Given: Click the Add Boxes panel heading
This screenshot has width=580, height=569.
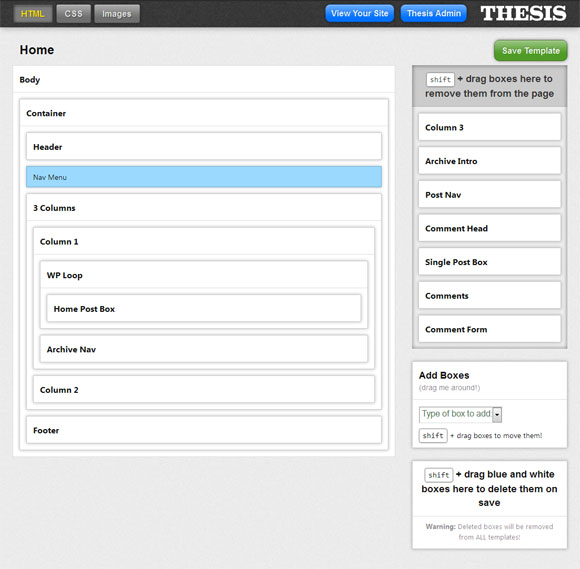Looking at the screenshot, I should point(444,375).
